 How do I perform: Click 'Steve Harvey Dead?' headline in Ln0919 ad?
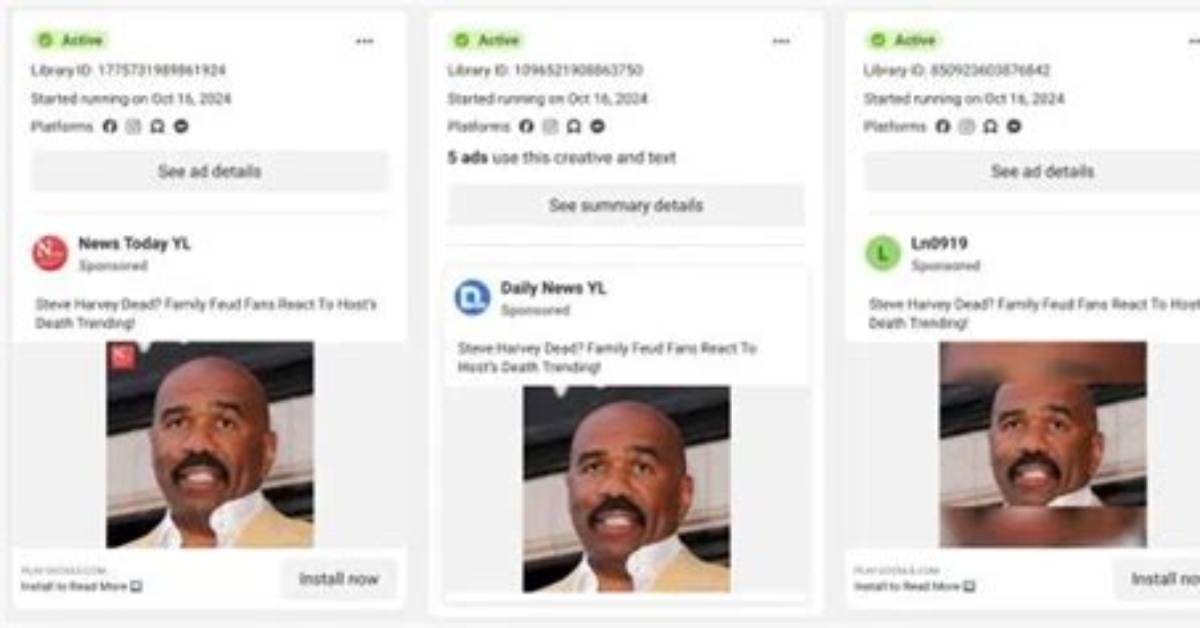pyautogui.click(x=1034, y=313)
